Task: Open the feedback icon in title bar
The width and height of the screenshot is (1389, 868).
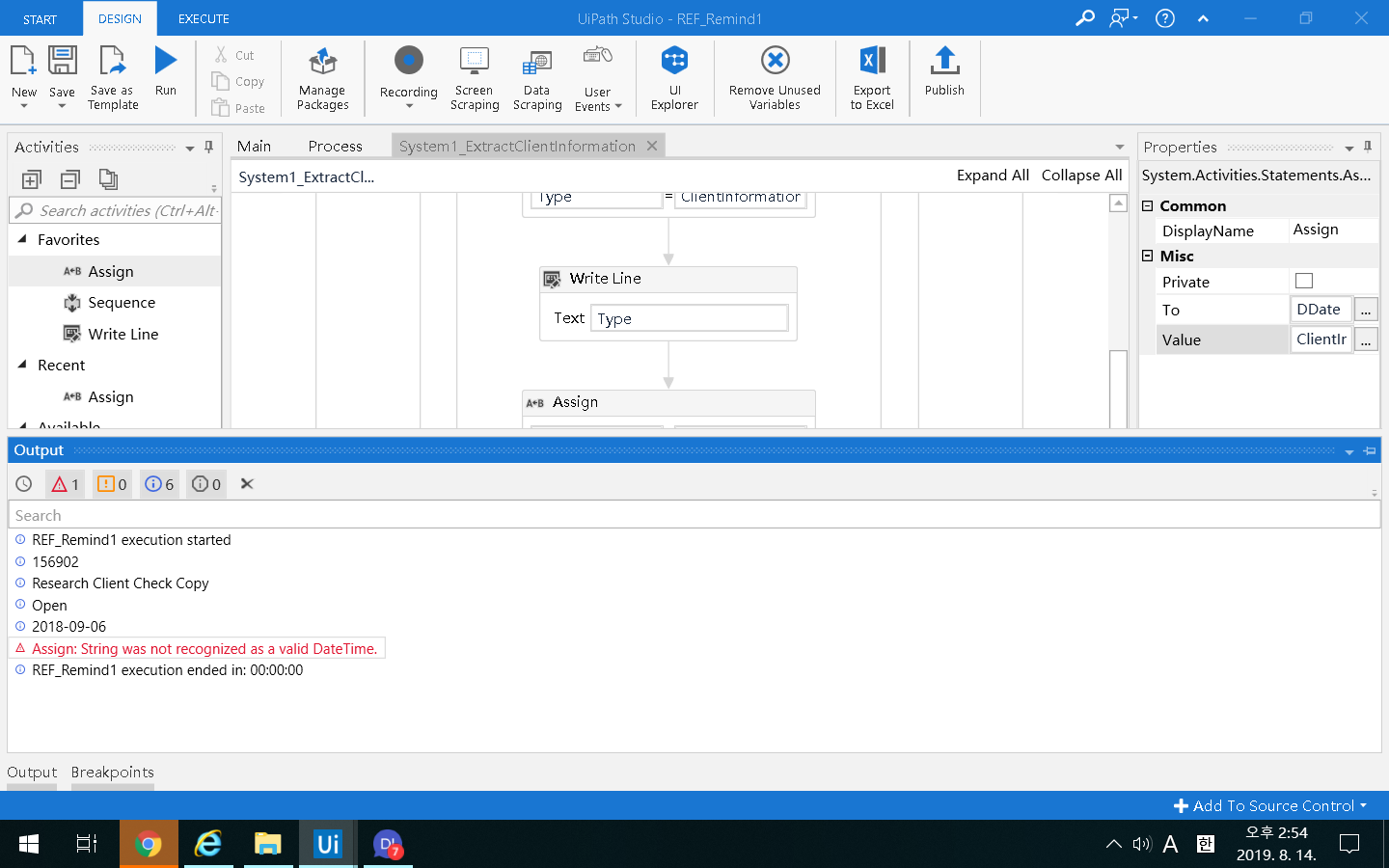Action: pos(1123,17)
